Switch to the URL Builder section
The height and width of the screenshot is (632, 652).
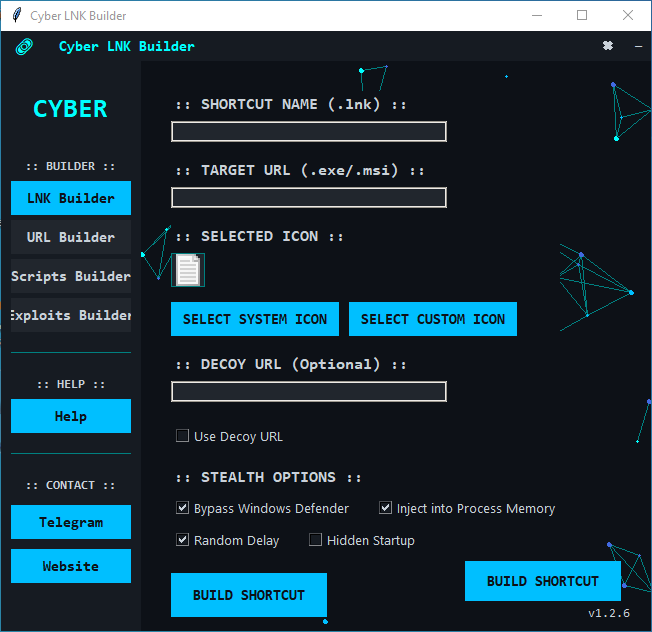[71, 237]
